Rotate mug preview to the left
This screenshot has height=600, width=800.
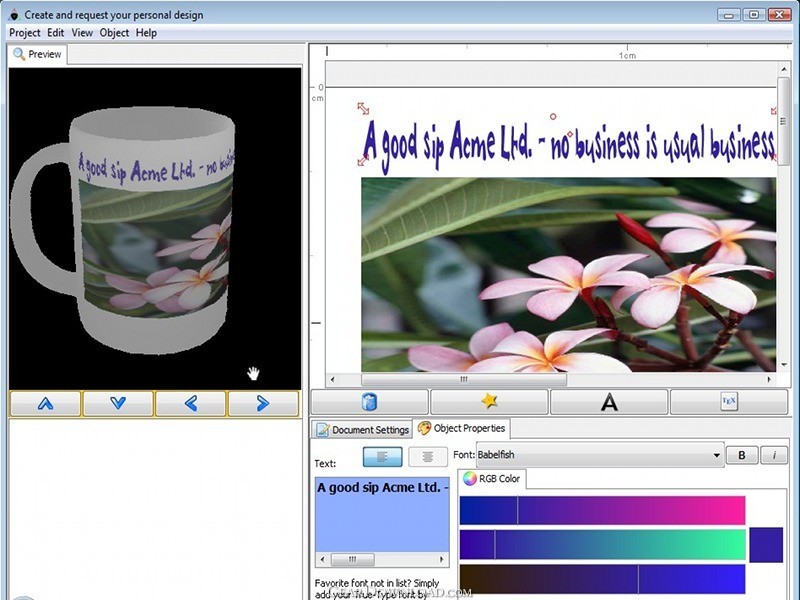click(x=191, y=404)
